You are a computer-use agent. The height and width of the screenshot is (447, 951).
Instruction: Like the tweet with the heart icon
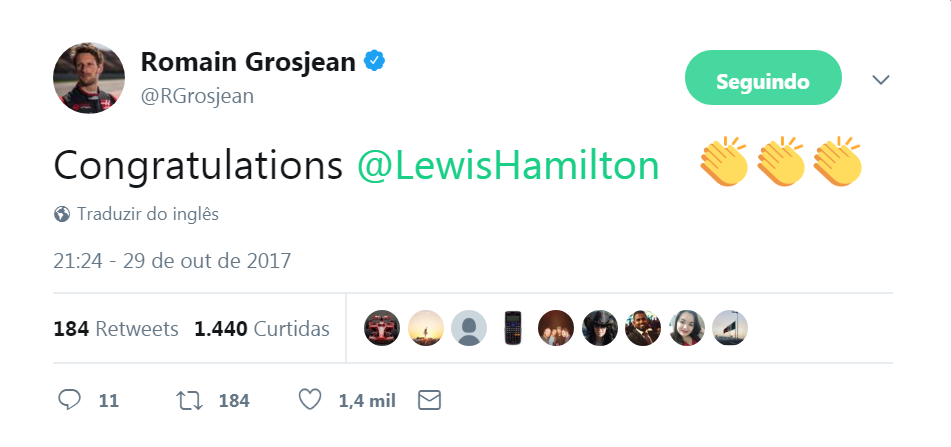click(310, 400)
